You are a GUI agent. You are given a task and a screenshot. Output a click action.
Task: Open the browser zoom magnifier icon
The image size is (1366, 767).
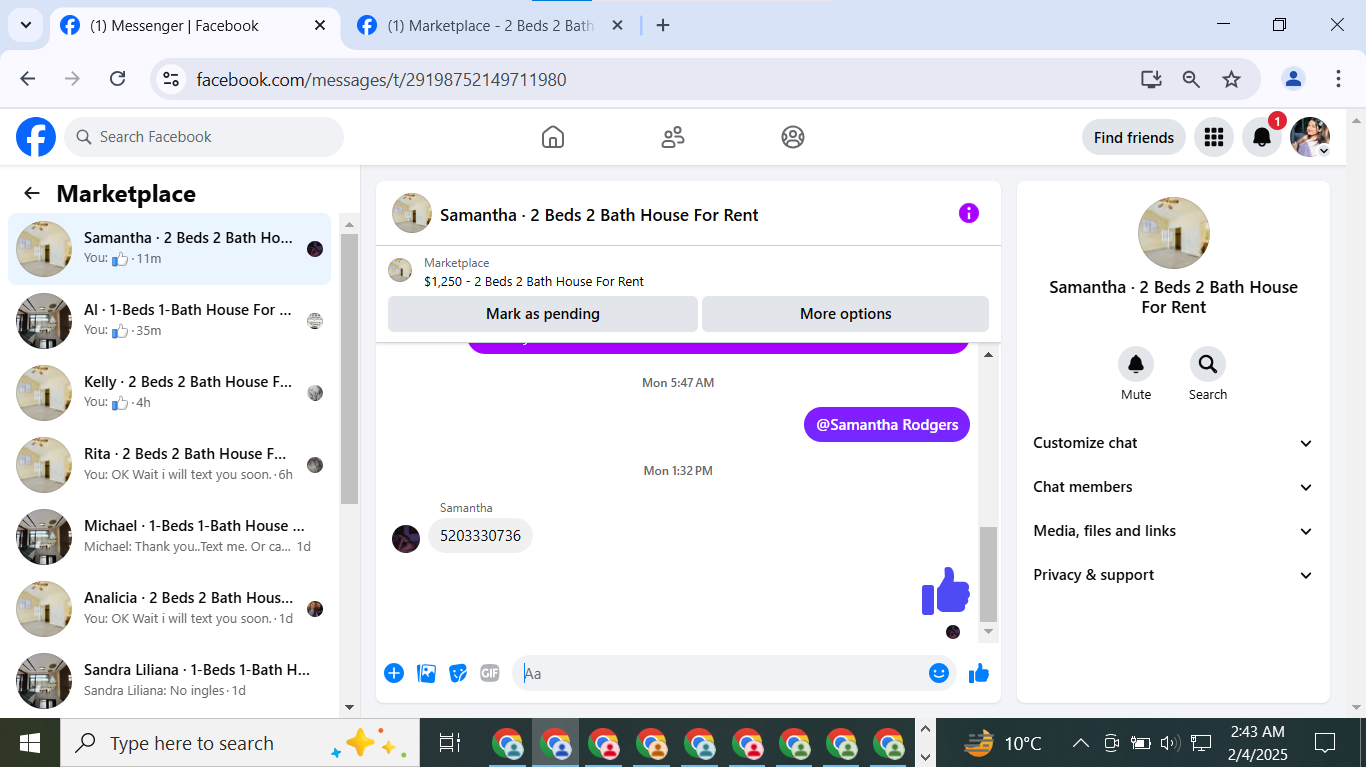(1191, 79)
